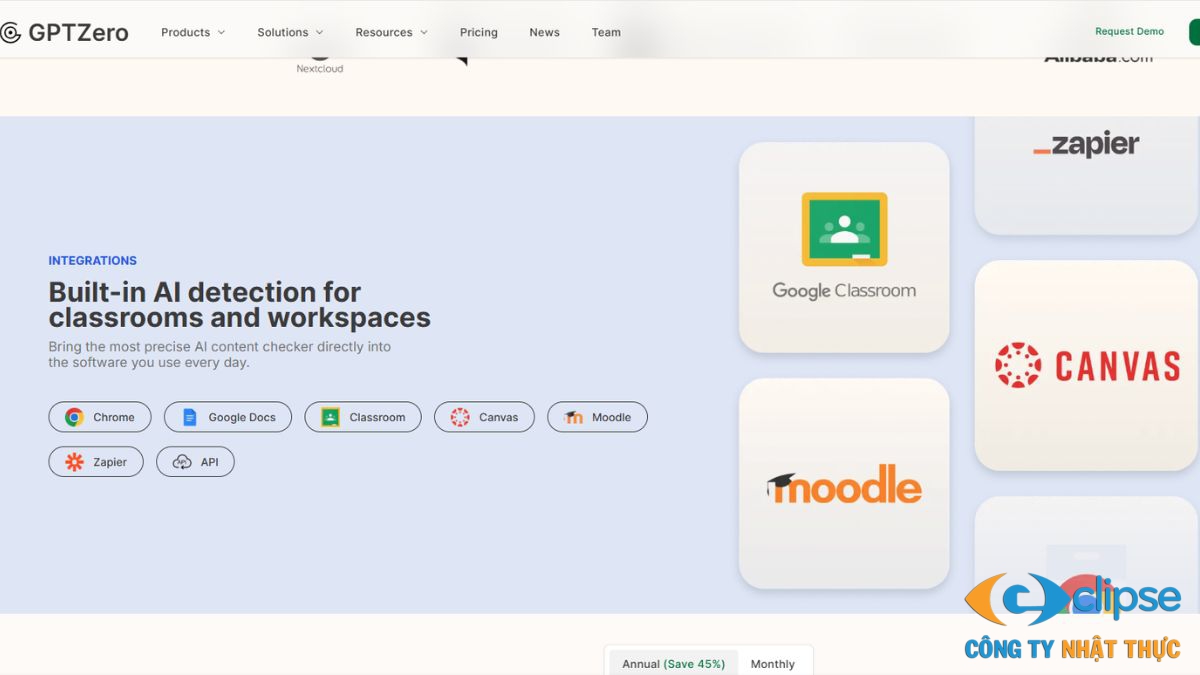Click the 'Built-in AI detection for classrooms' heading
This screenshot has height=675, width=1200.
tap(239, 305)
